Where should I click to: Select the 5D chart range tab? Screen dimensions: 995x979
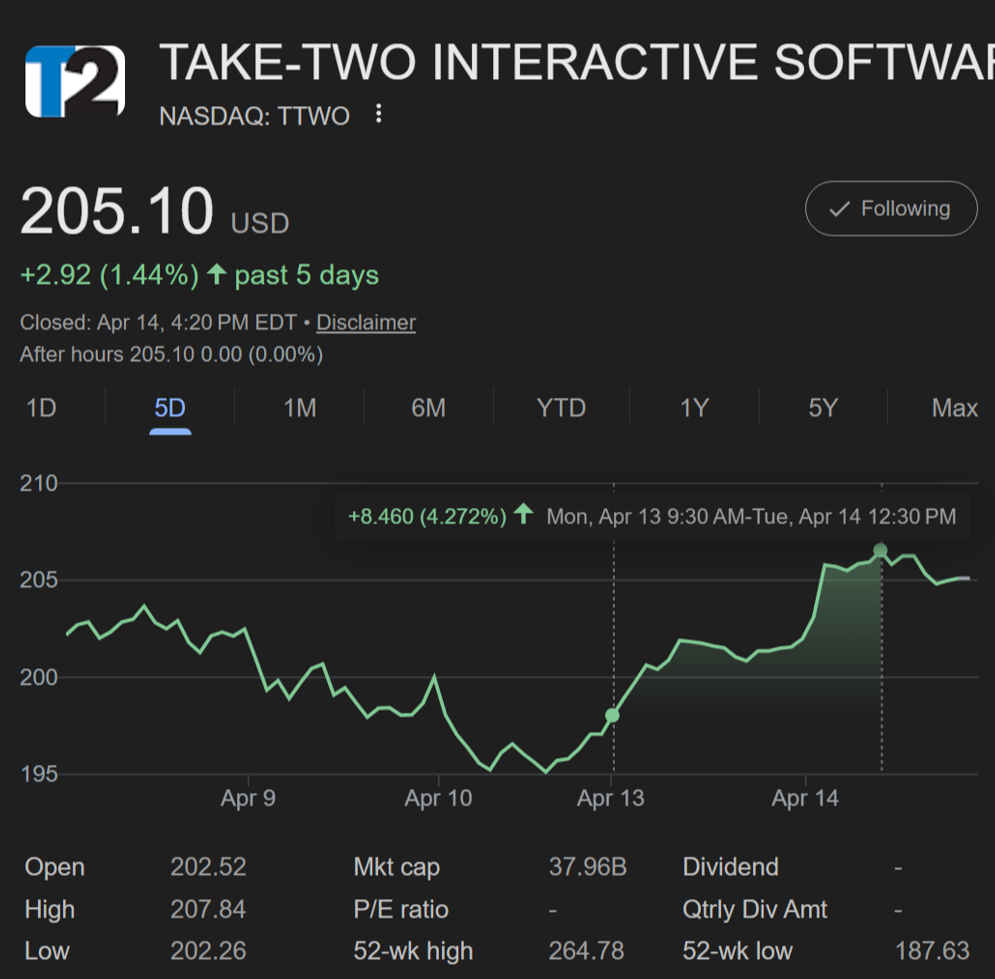pos(170,408)
